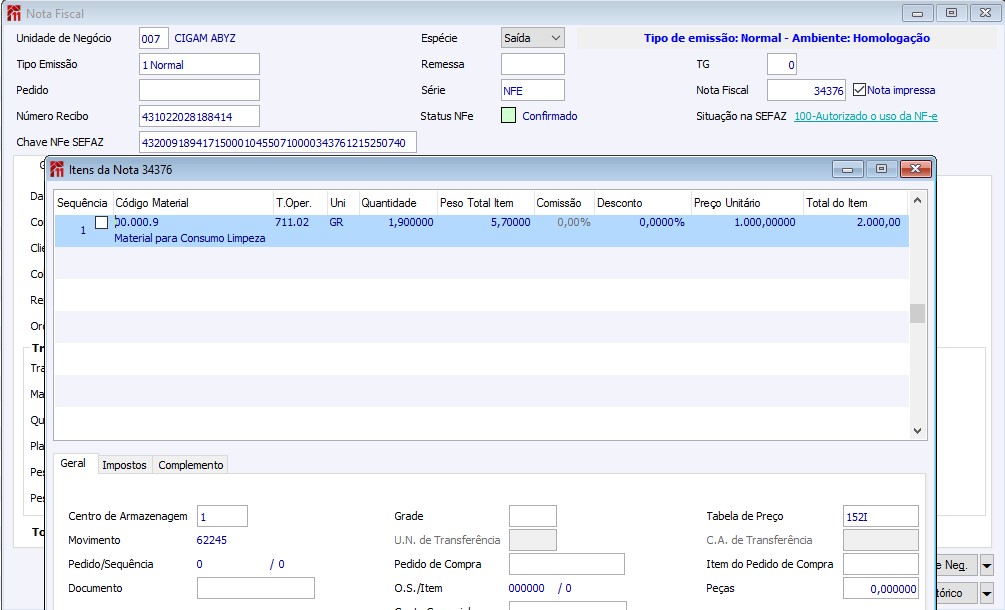Screen dimensions: 1005x610
Task: Click the Item do Pedido de Compra field
Action: [881, 565]
